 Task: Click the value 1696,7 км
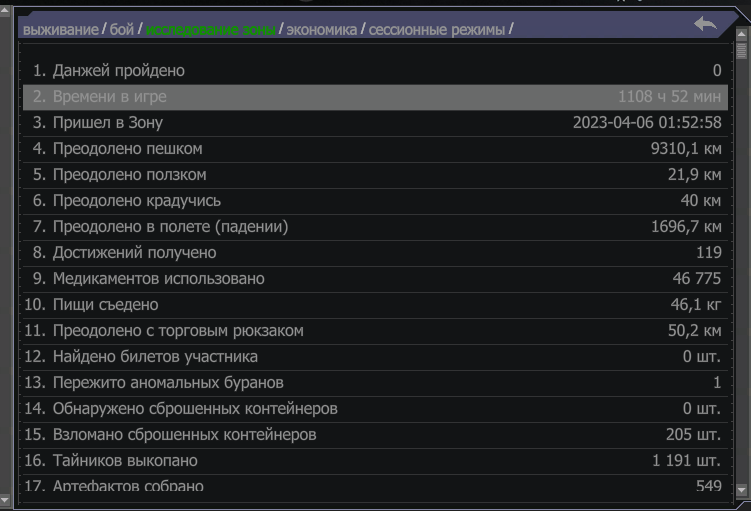pyautogui.click(x=686, y=227)
